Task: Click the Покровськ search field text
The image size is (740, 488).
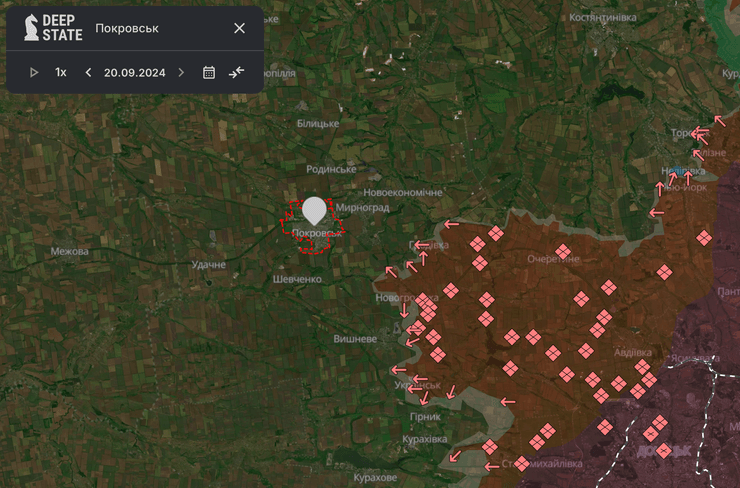Action: click(127, 28)
